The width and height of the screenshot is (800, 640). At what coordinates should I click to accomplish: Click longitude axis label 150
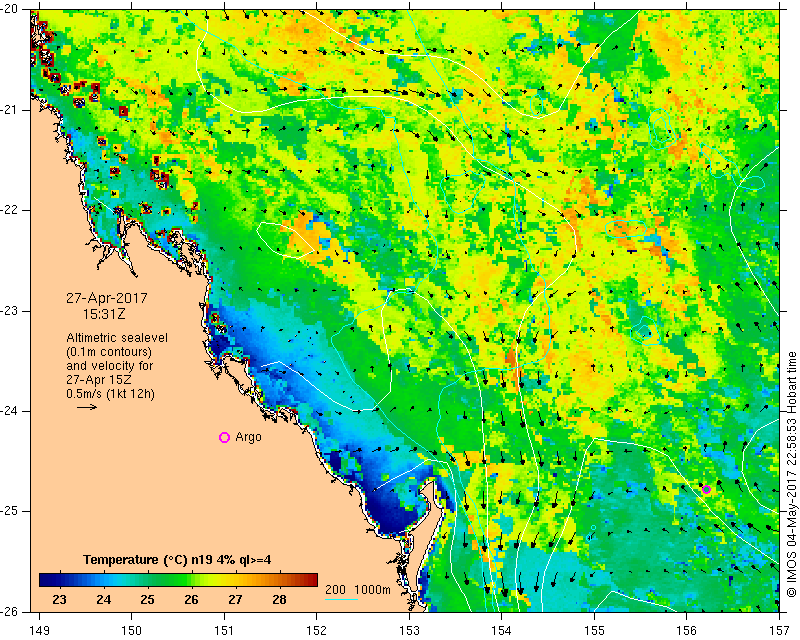(132, 630)
